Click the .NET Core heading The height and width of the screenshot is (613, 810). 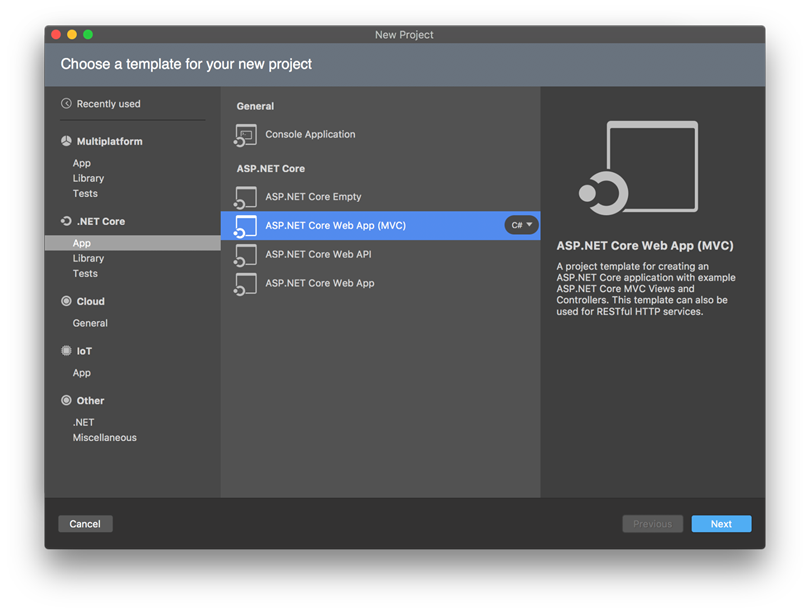pyautogui.click(x=101, y=222)
